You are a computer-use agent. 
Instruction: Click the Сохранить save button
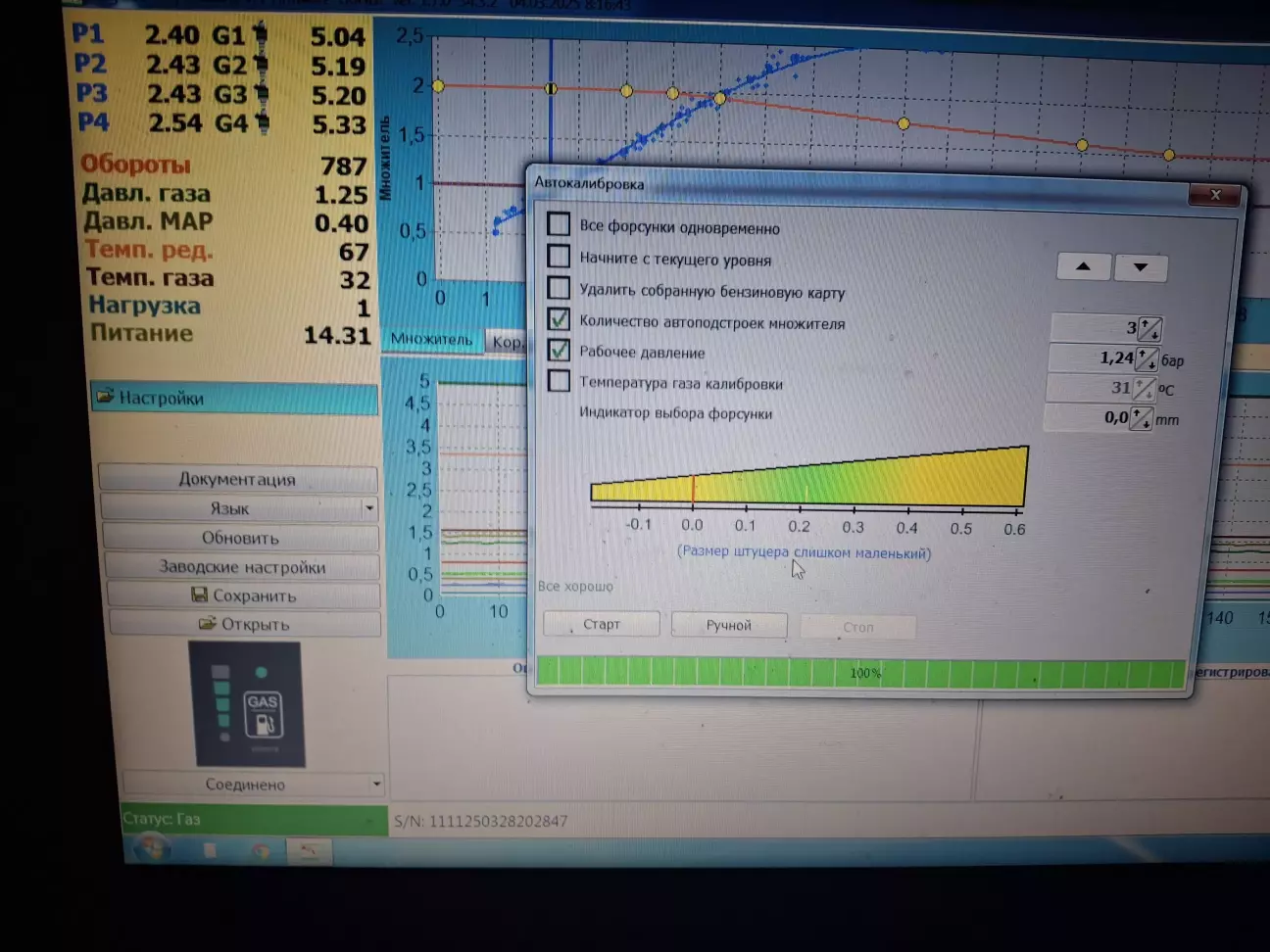243,595
